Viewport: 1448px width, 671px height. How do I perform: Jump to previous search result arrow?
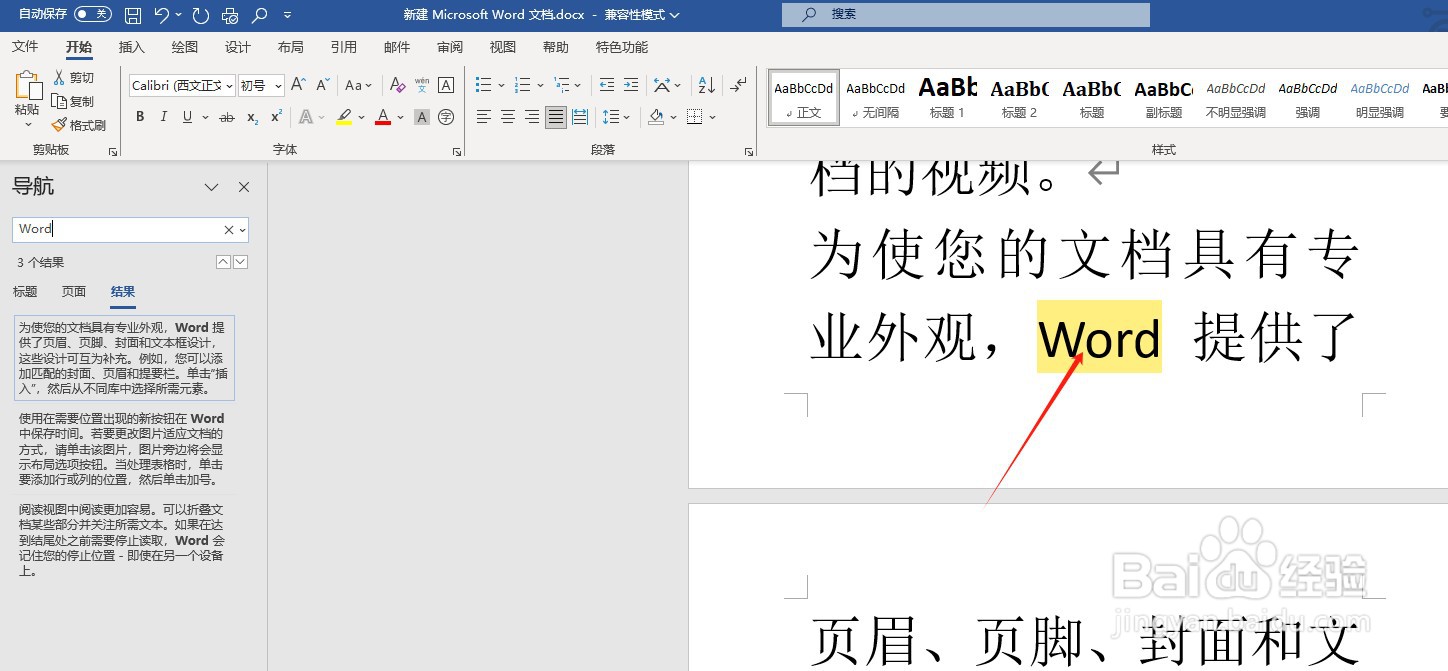tap(224, 262)
